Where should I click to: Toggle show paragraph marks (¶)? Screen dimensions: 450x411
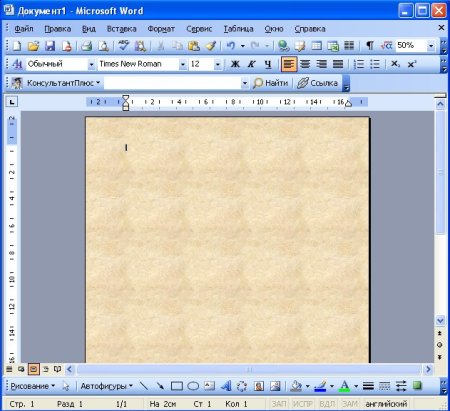(x=370, y=46)
